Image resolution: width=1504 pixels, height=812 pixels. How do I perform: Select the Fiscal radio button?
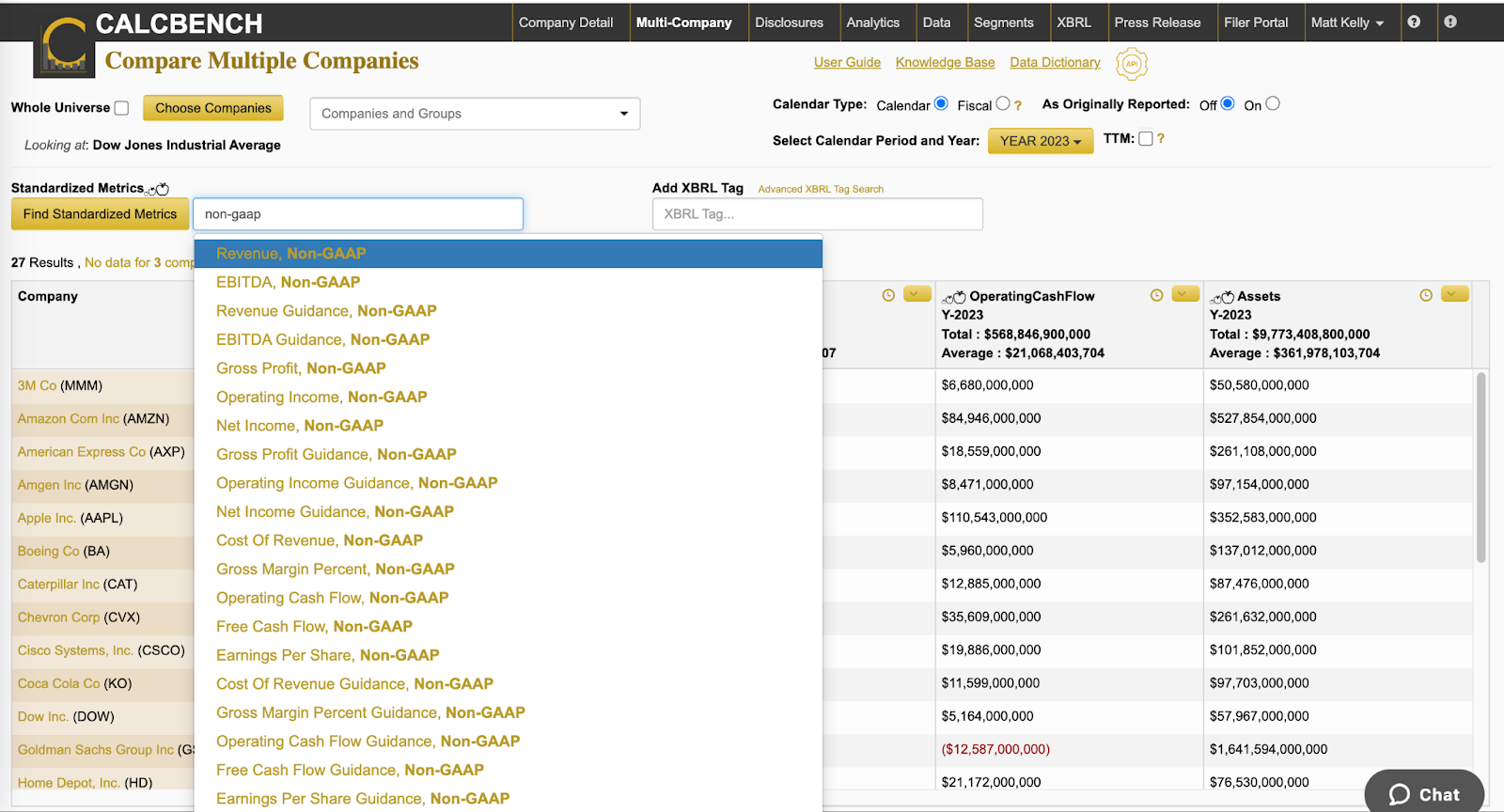(1003, 103)
